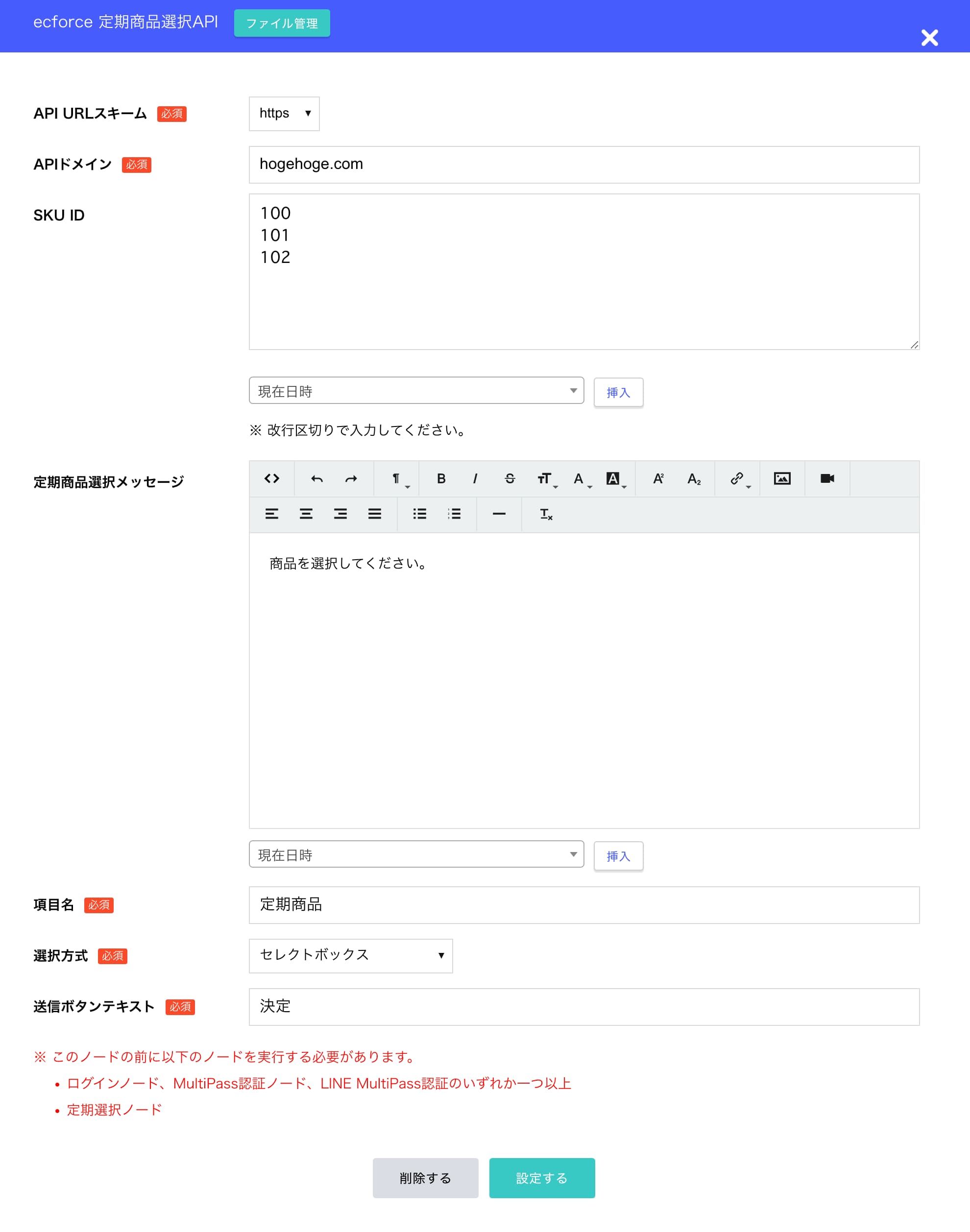This screenshot has height=1232, width=970.
Task: Open the API URL scheme dropdown showing https
Action: [x=284, y=114]
